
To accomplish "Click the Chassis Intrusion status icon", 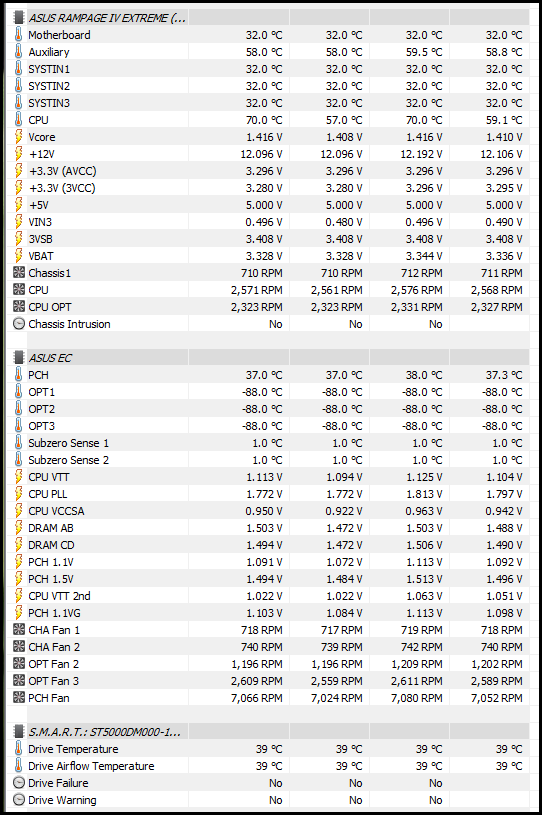I will point(19,324).
